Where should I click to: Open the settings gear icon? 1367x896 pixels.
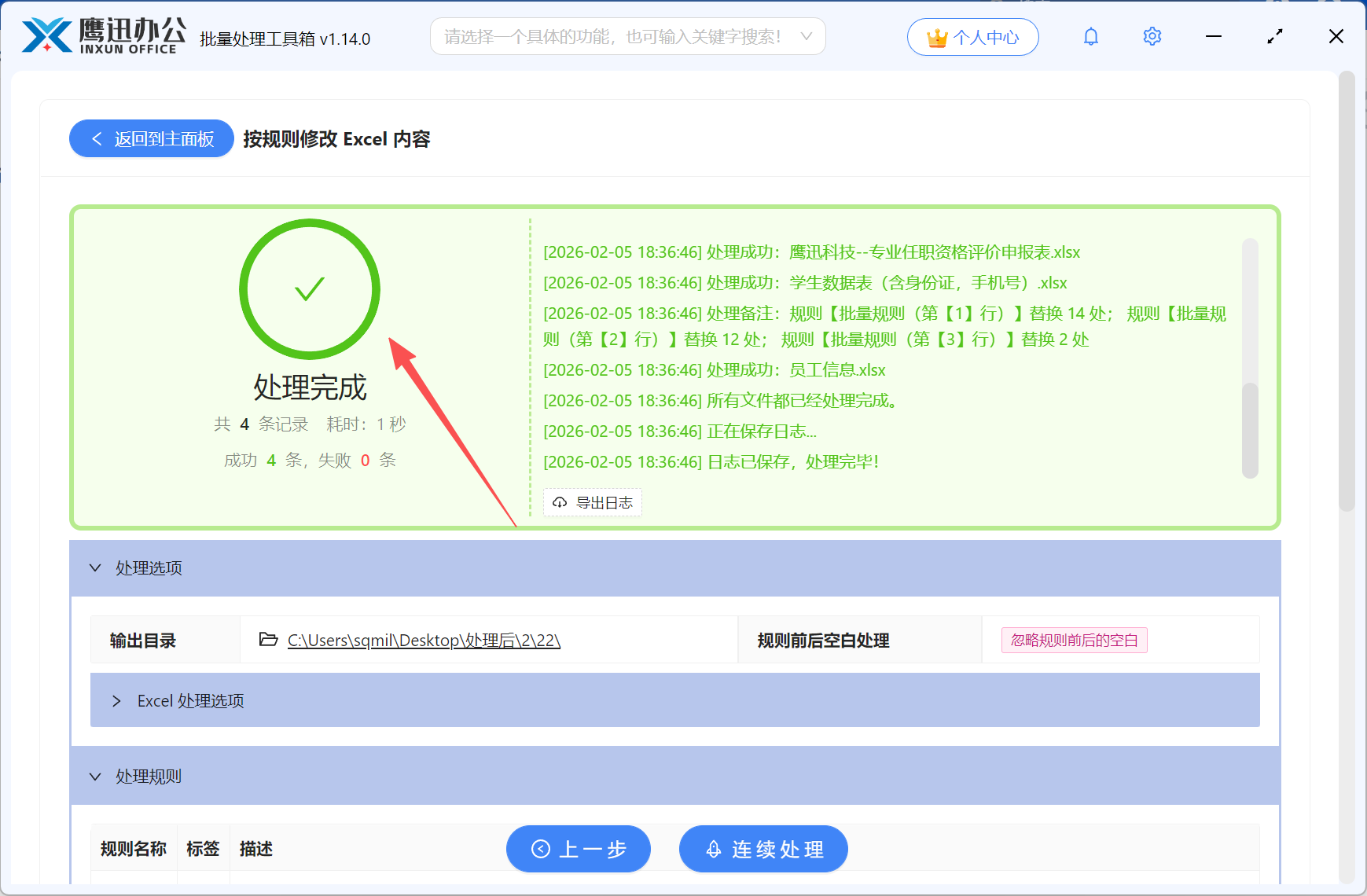[1152, 36]
